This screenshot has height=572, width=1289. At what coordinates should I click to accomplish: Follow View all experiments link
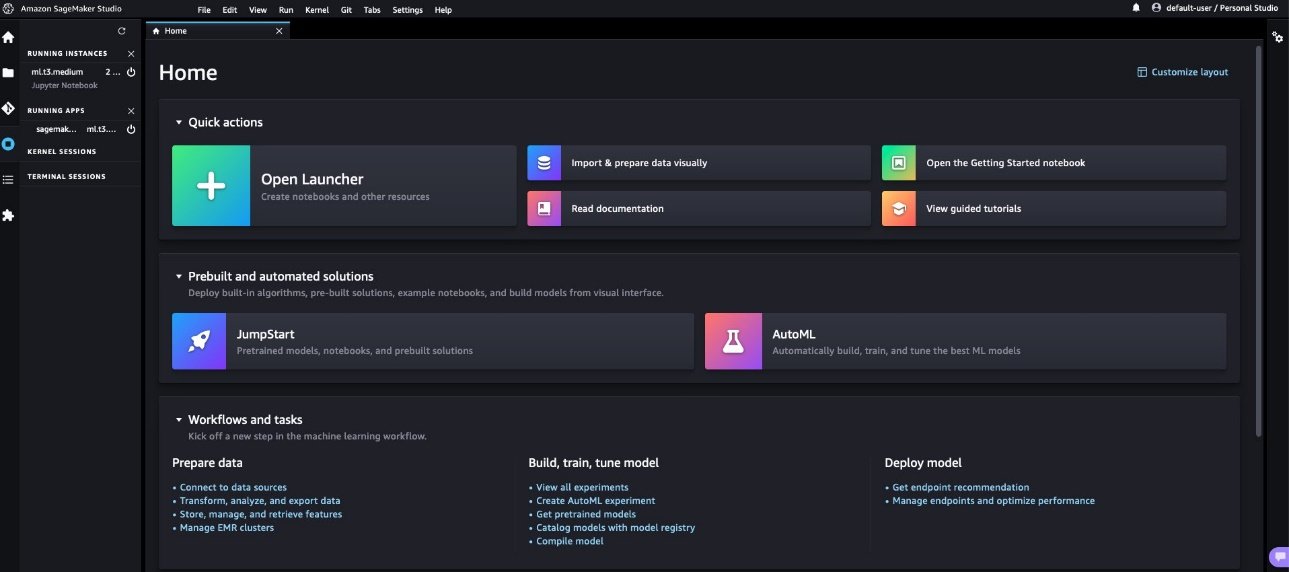[x=582, y=488]
